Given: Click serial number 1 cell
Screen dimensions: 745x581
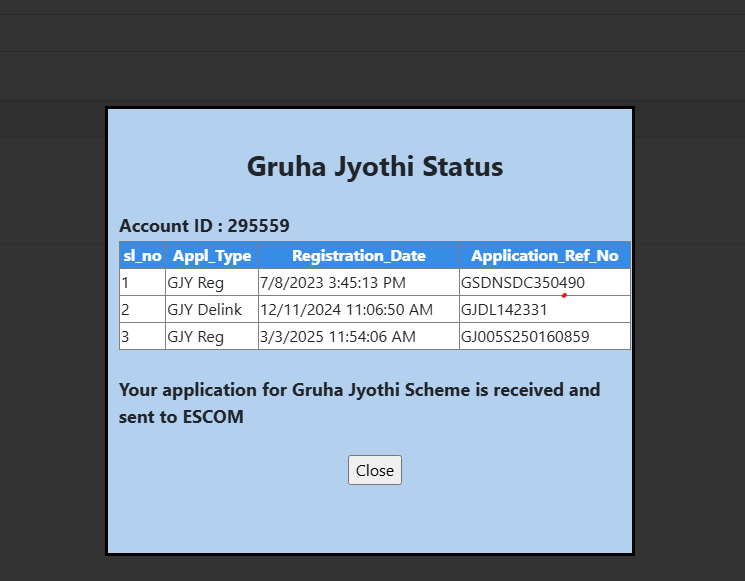Looking at the screenshot, I should click(x=142, y=283).
